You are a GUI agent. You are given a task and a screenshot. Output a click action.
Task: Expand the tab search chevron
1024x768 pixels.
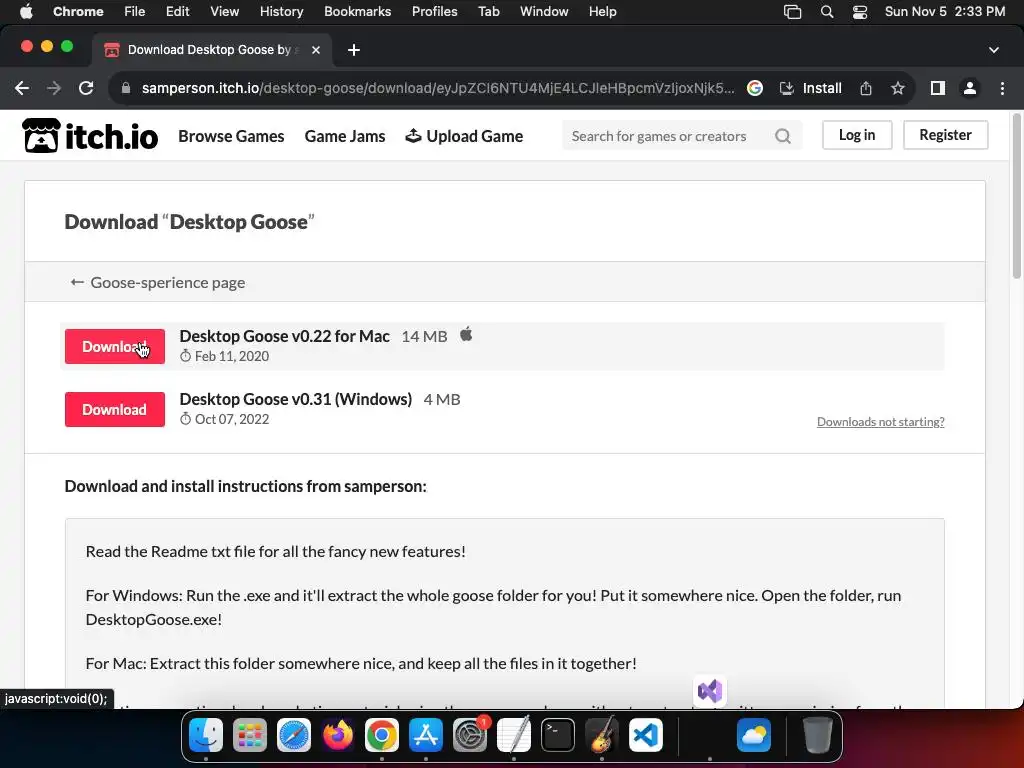994,50
